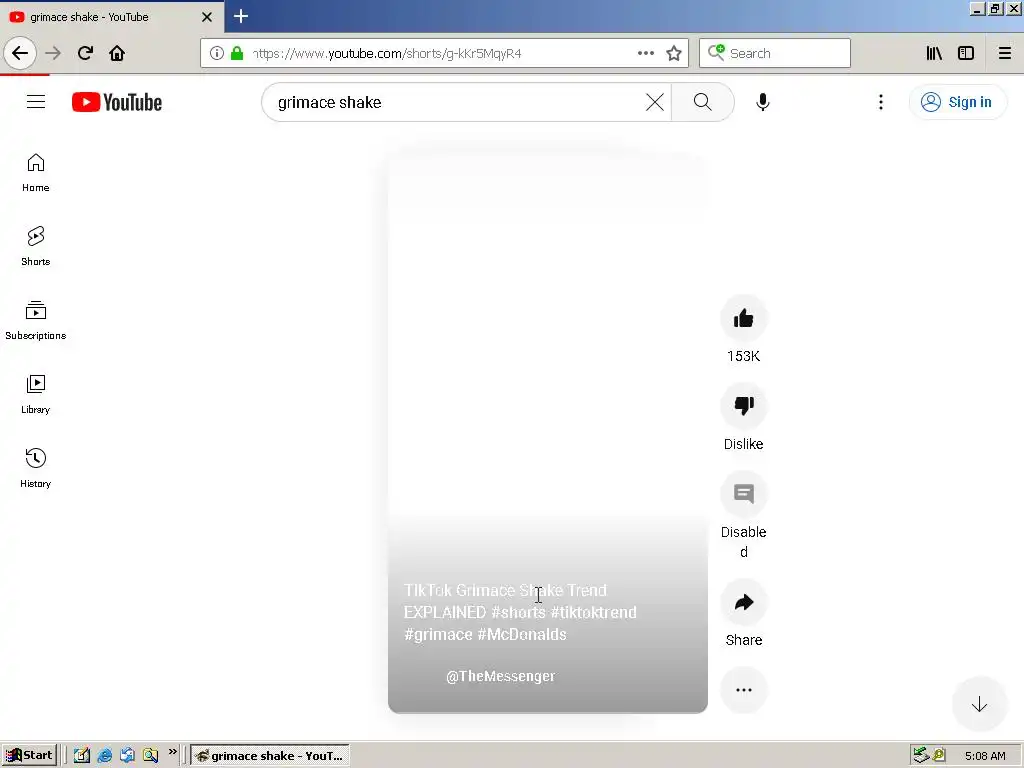This screenshot has height=768, width=1024.
Task: Open History in sidebar
Action: [x=35, y=468]
